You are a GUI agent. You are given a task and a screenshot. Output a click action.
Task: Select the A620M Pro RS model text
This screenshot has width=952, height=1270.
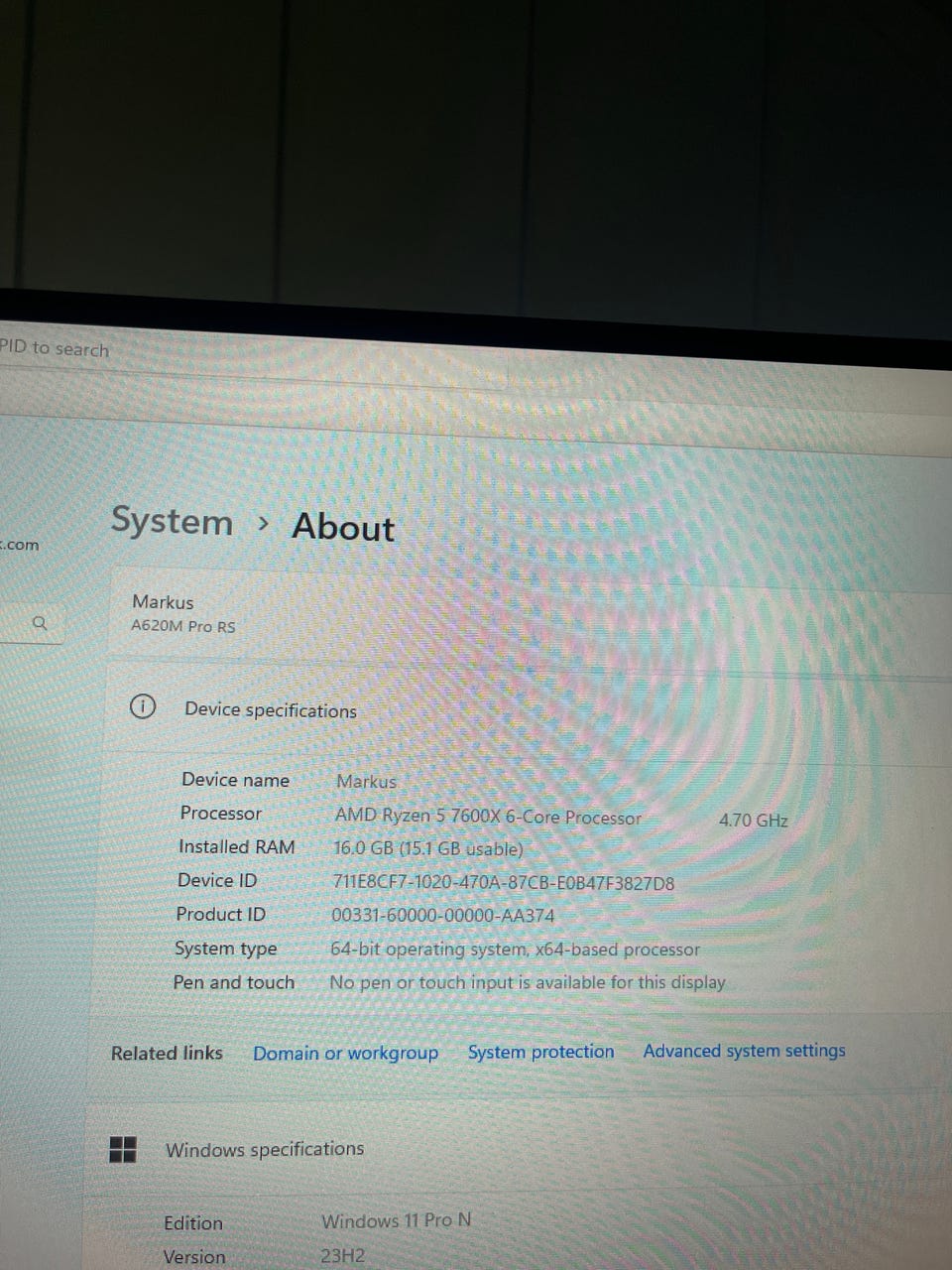pos(183,627)
